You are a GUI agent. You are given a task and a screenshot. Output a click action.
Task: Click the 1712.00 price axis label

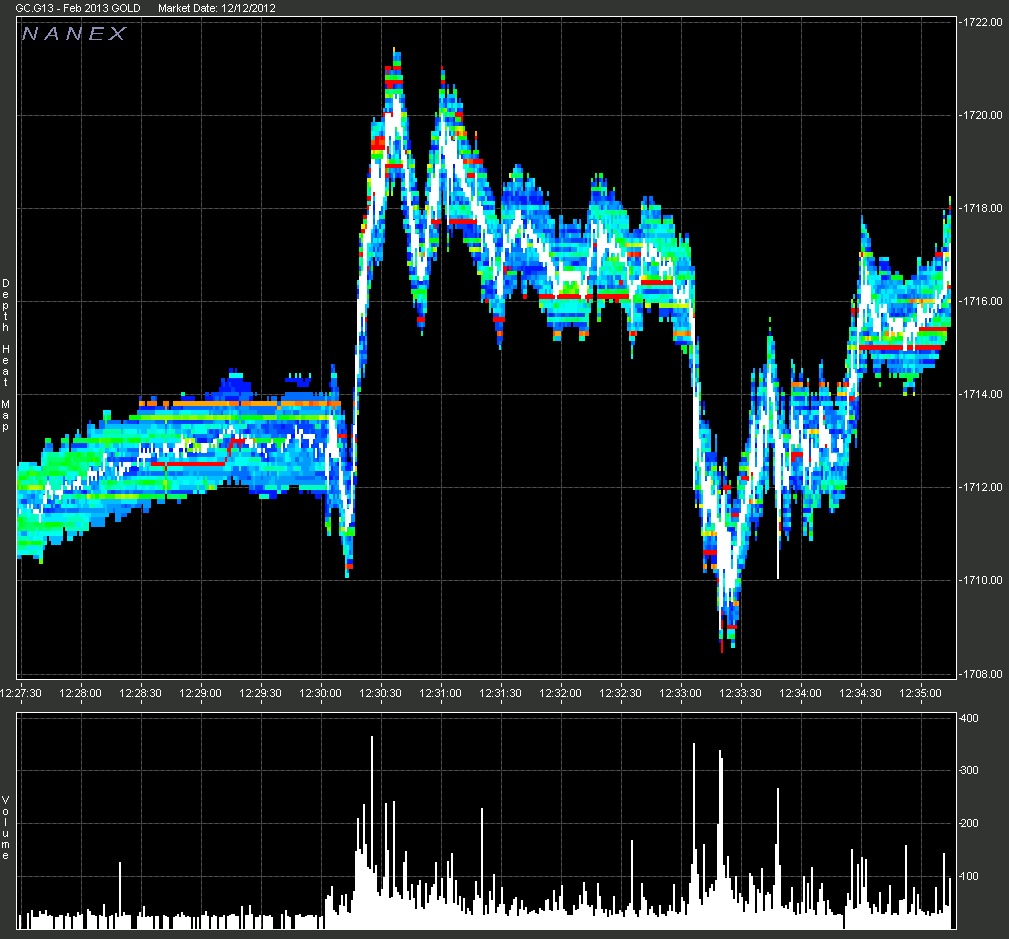pos(983,487)
